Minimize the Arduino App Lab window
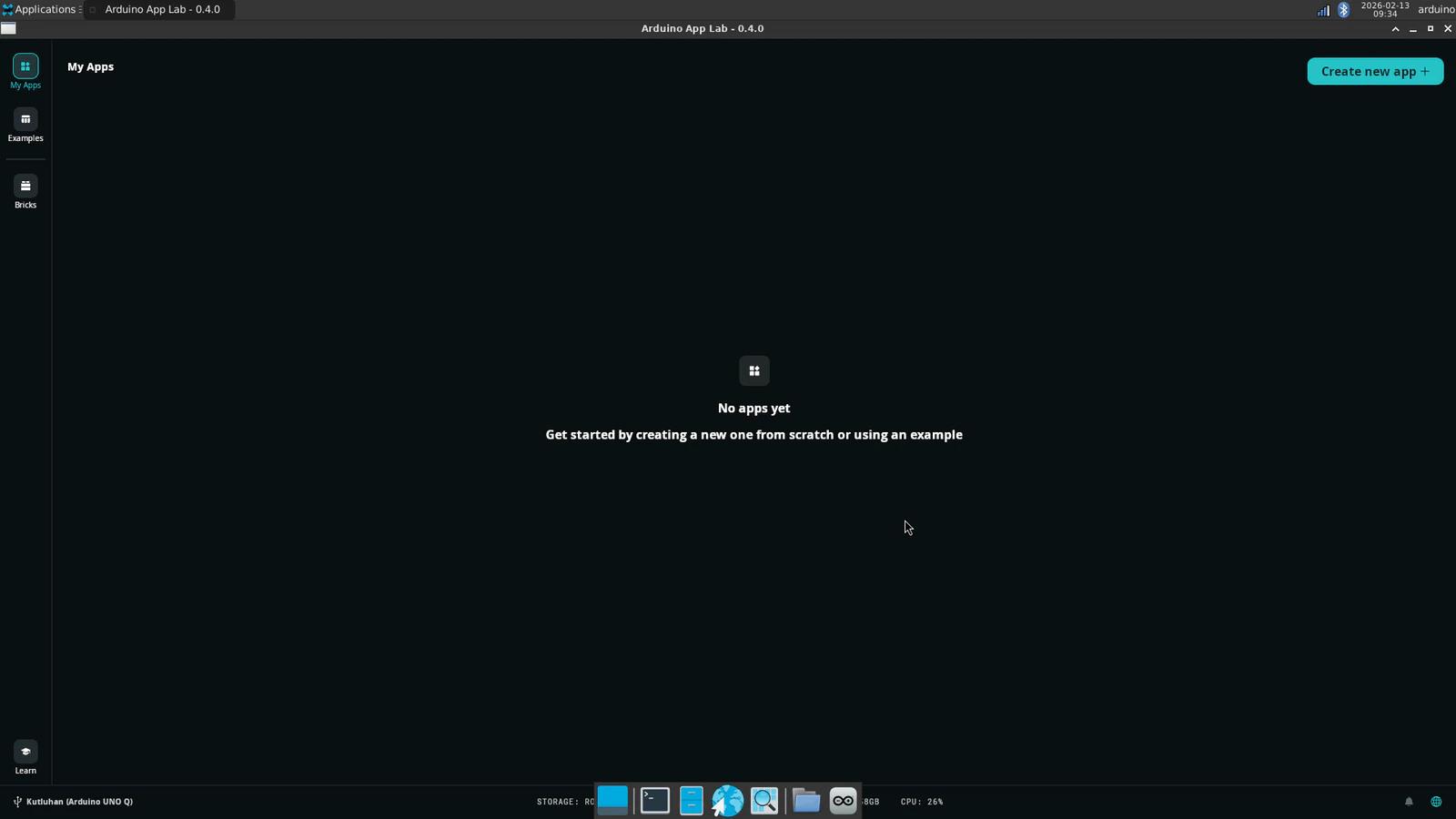1456x819 pixels. coord(1413,28)
